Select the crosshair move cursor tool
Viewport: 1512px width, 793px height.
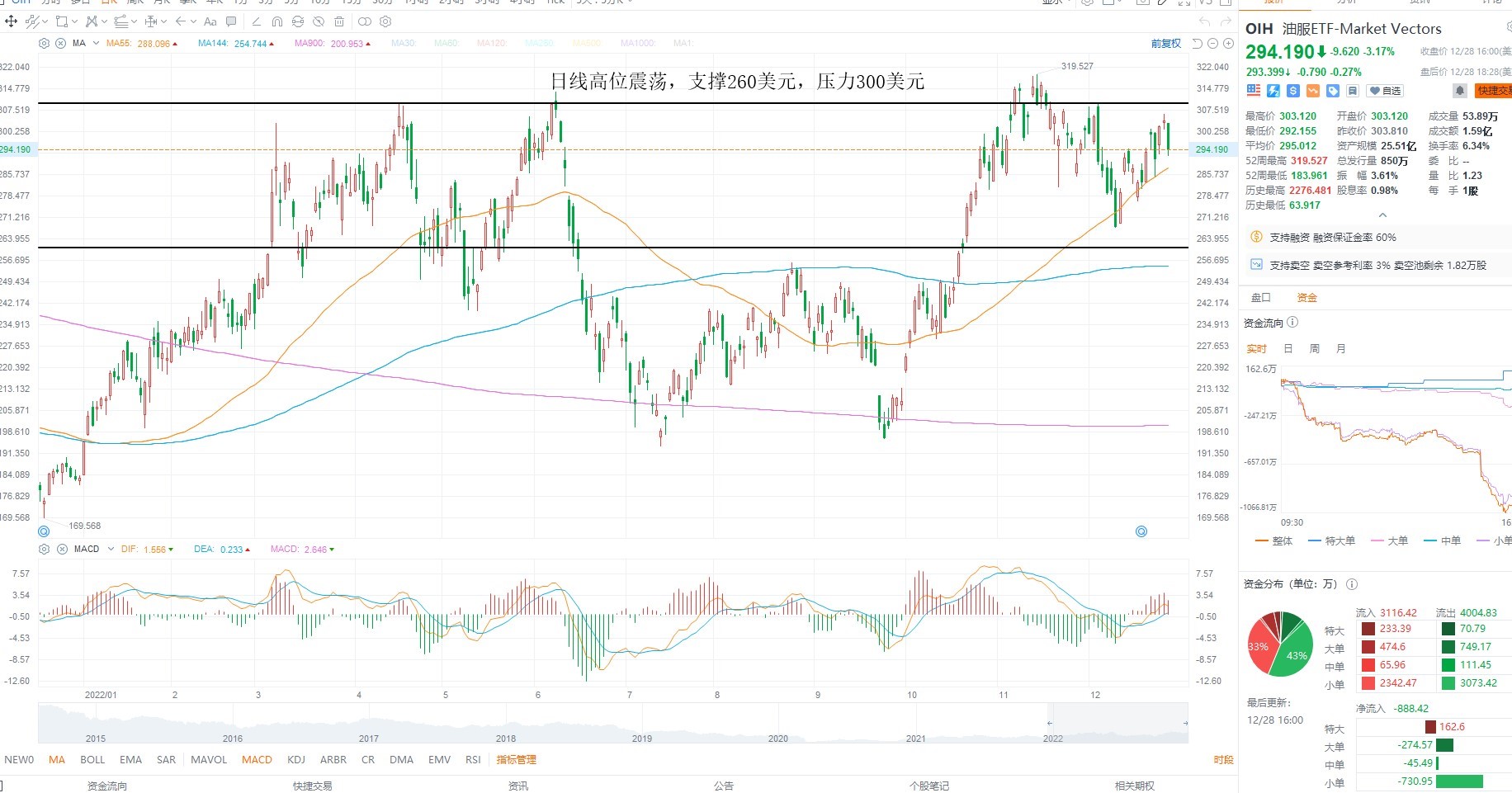point(11,21)
